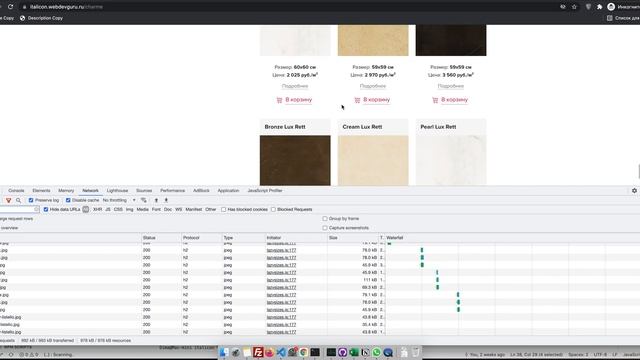Filter requests by Font type
640x360 pixels.
[156, 209]
